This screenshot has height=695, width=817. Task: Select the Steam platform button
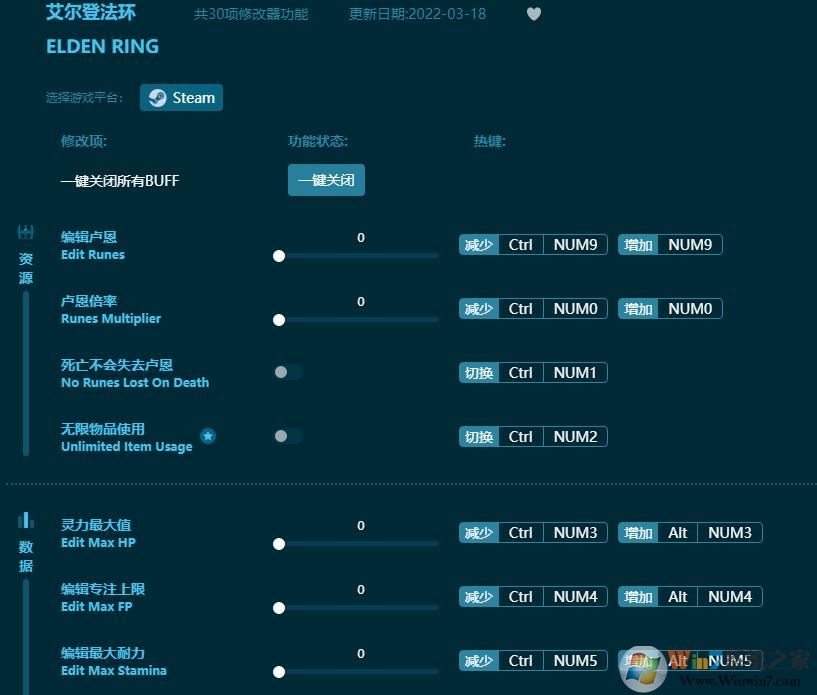[x=181, y=97]
